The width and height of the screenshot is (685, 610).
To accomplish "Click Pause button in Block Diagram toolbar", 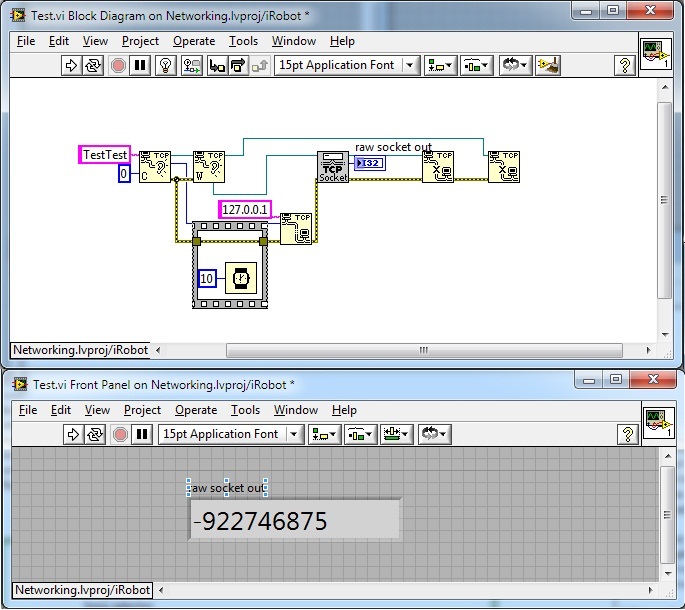I will click(140, 66).
